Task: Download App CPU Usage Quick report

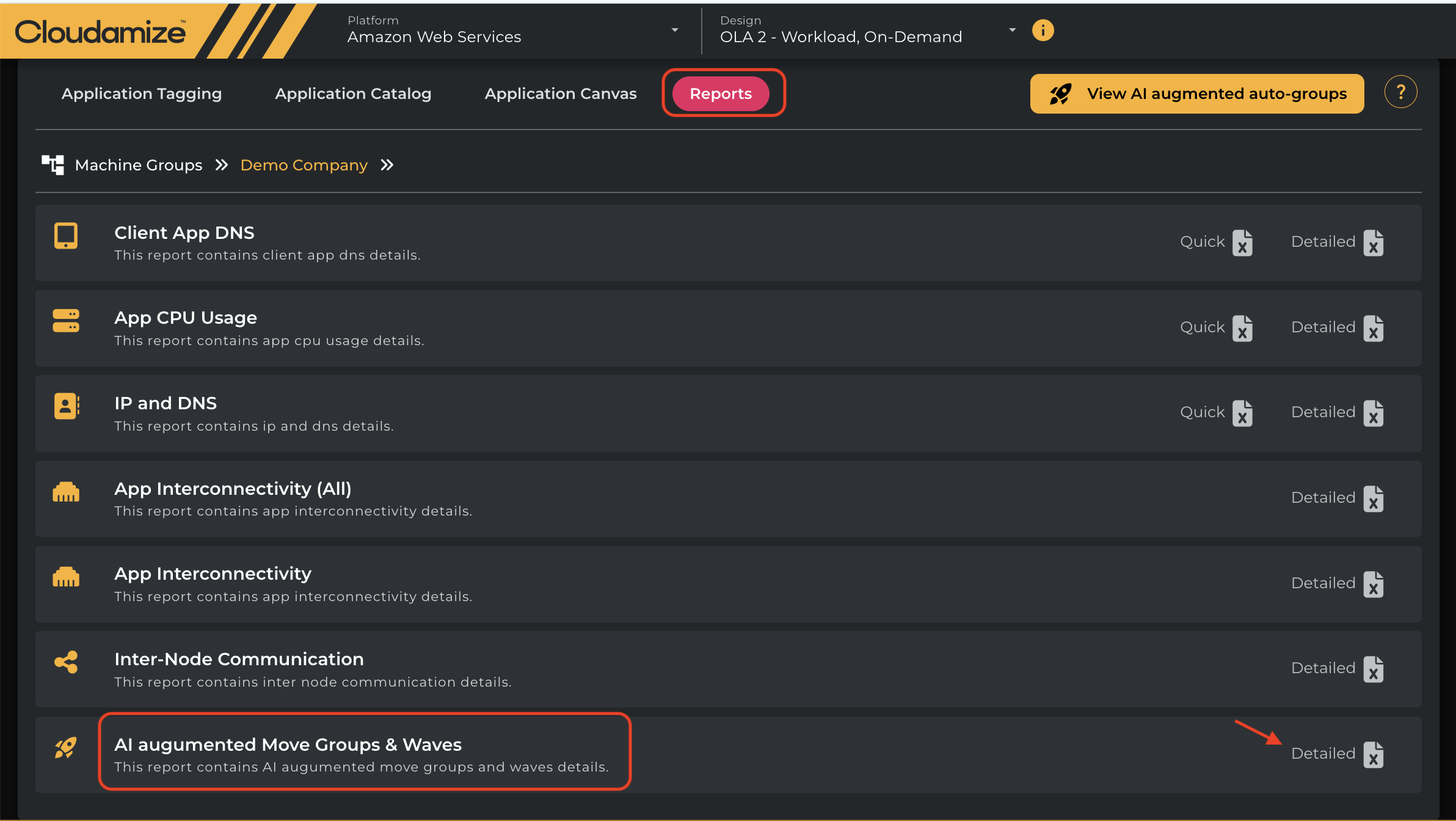Action: point(1203,327)
